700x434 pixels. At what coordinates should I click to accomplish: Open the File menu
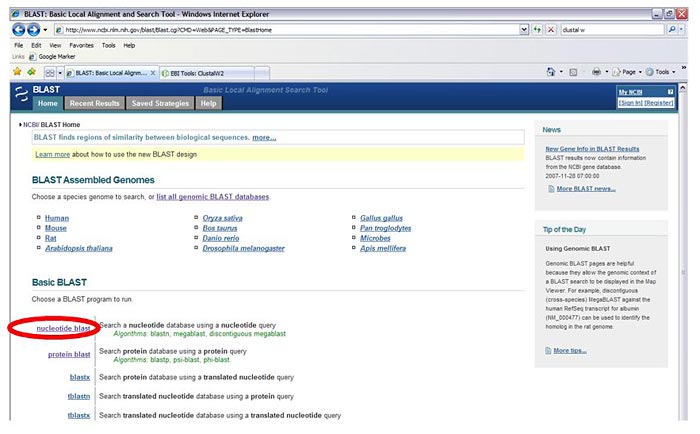[x=18, y=45]
